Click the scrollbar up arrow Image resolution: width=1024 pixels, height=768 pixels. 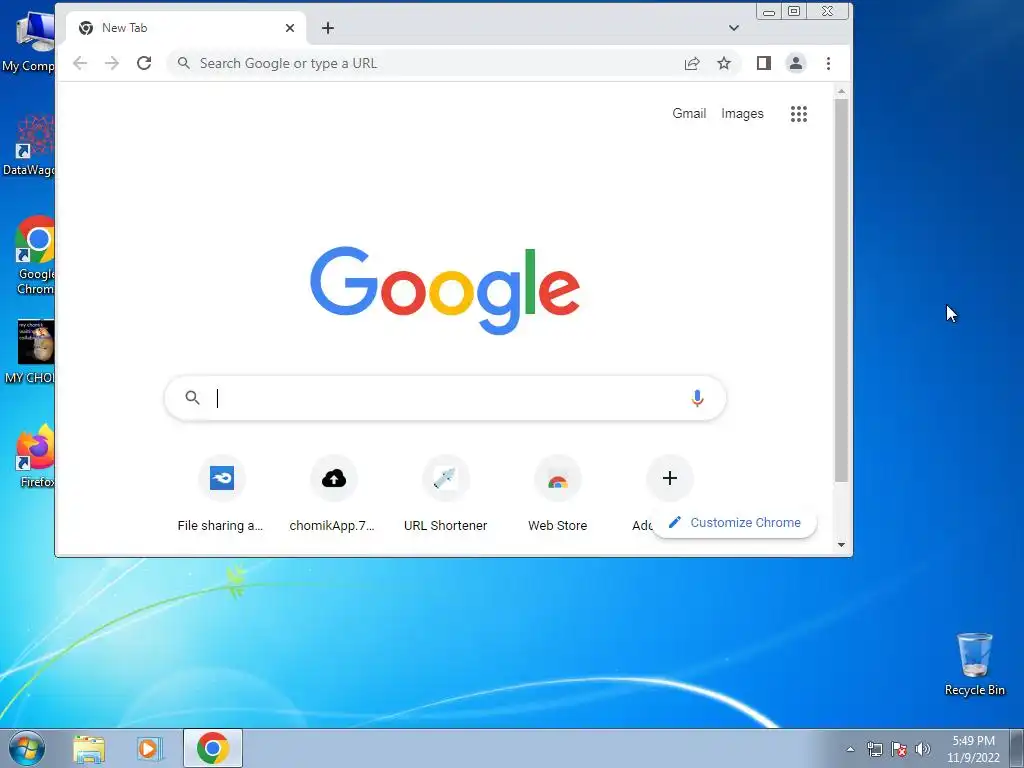[x=841, y=91]
